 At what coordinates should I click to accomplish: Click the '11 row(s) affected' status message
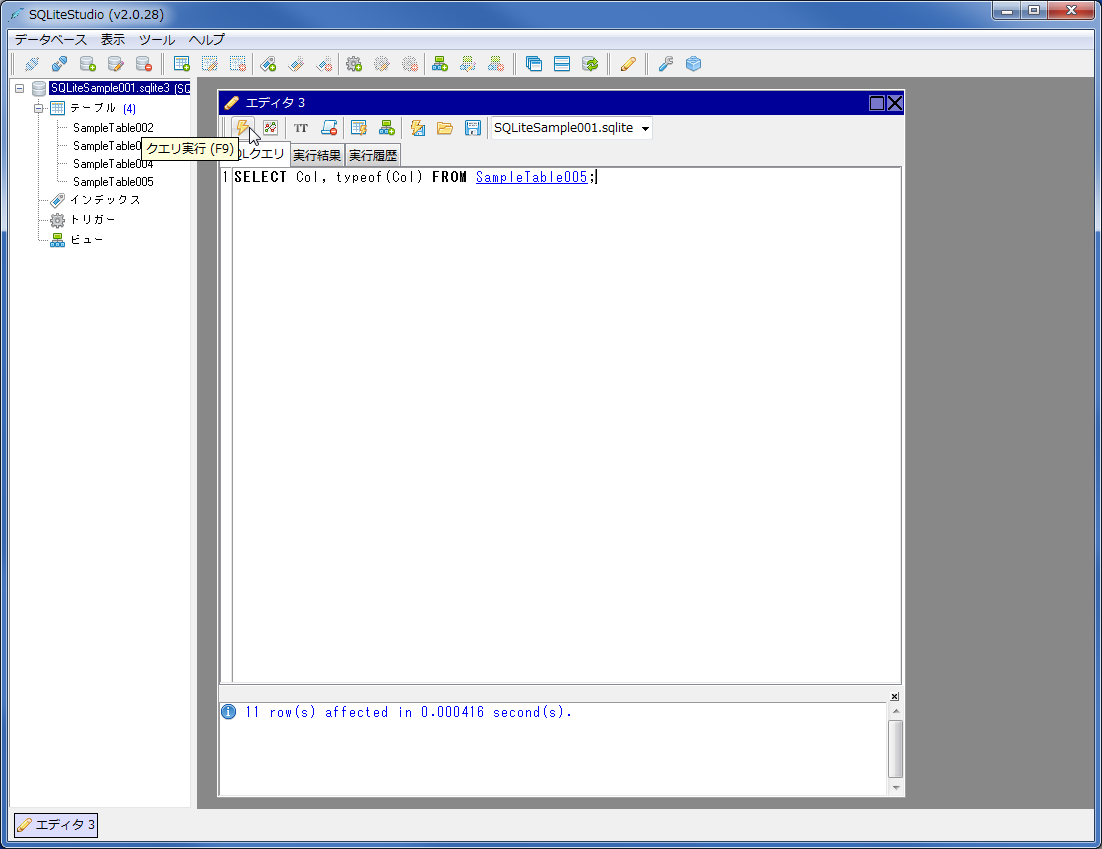click(x=408, y=712)
